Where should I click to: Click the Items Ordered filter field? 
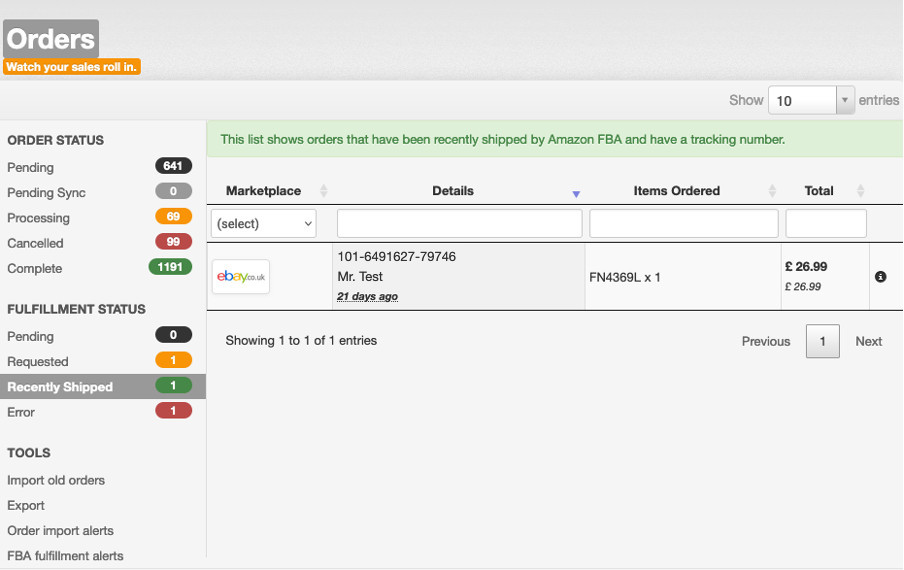coord(684,224)
